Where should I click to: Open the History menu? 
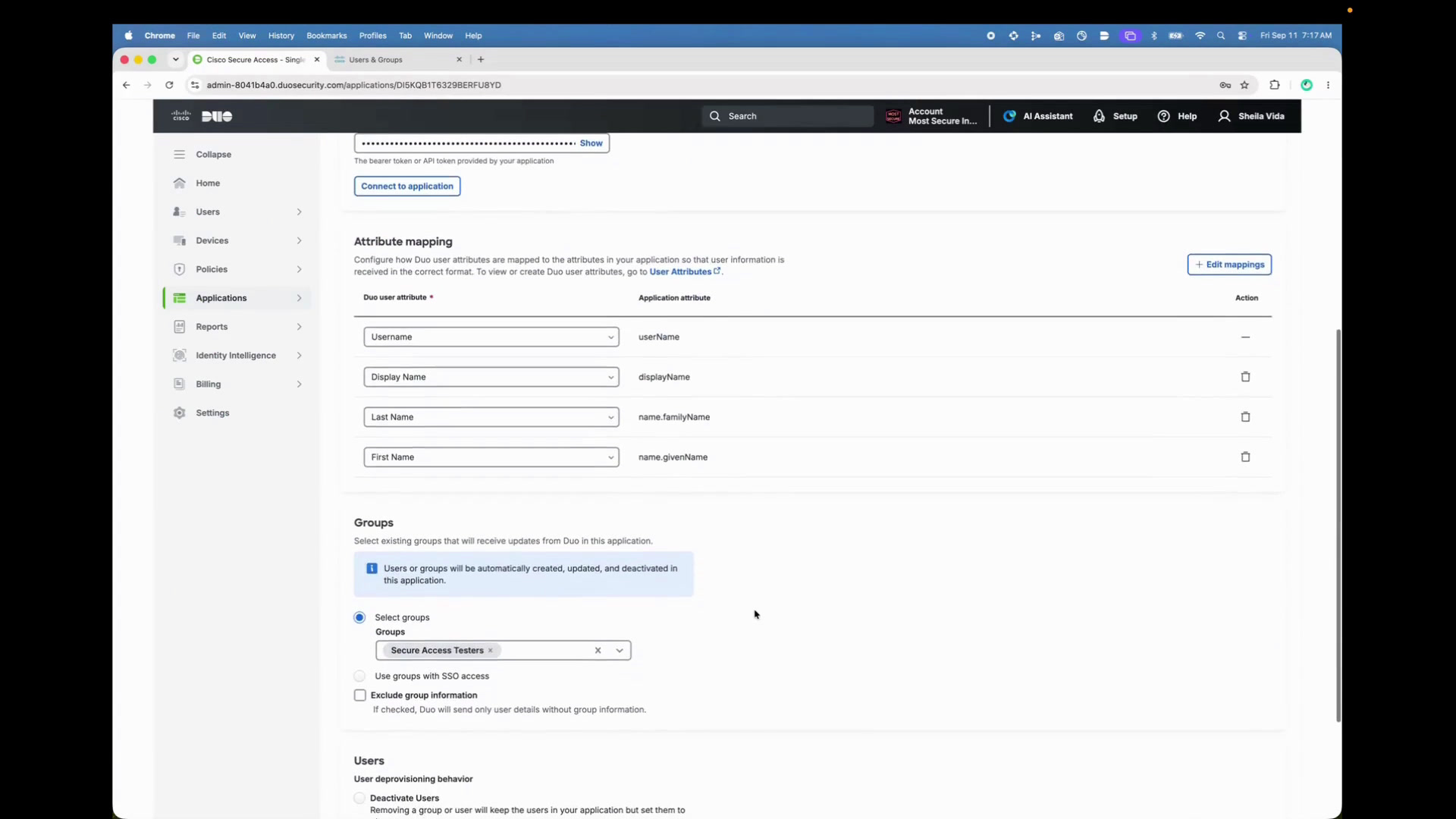281,36
